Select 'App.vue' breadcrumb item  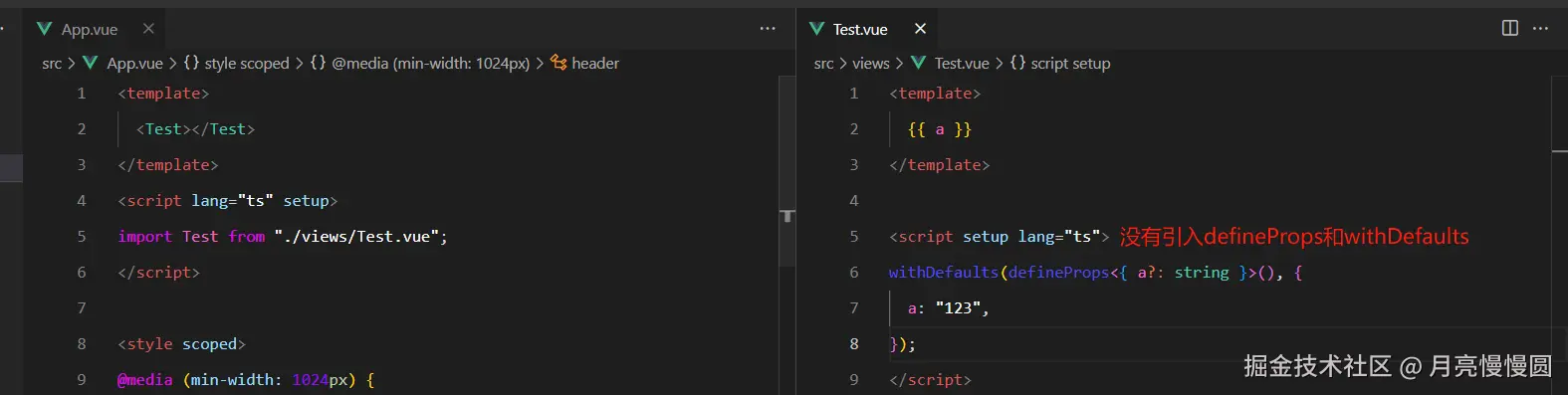134,64
